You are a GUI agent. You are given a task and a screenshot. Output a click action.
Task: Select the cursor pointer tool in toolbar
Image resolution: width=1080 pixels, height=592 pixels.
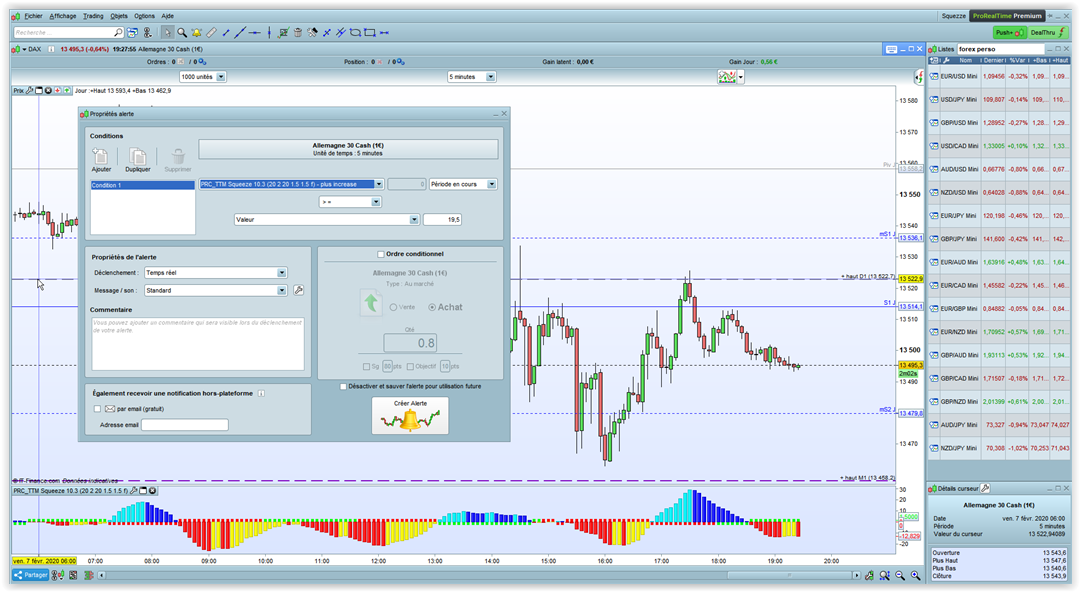tap(167, 32)
